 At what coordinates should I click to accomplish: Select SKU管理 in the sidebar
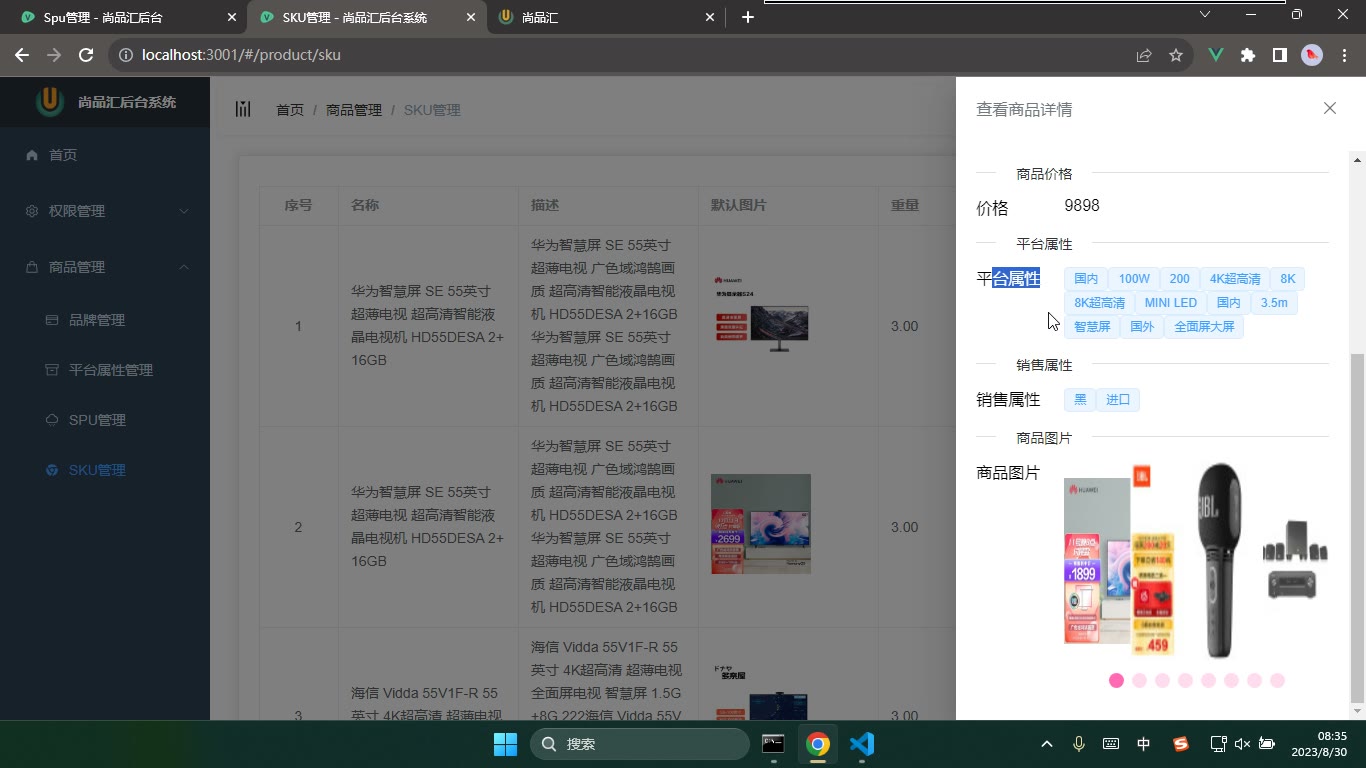[105, 470]
